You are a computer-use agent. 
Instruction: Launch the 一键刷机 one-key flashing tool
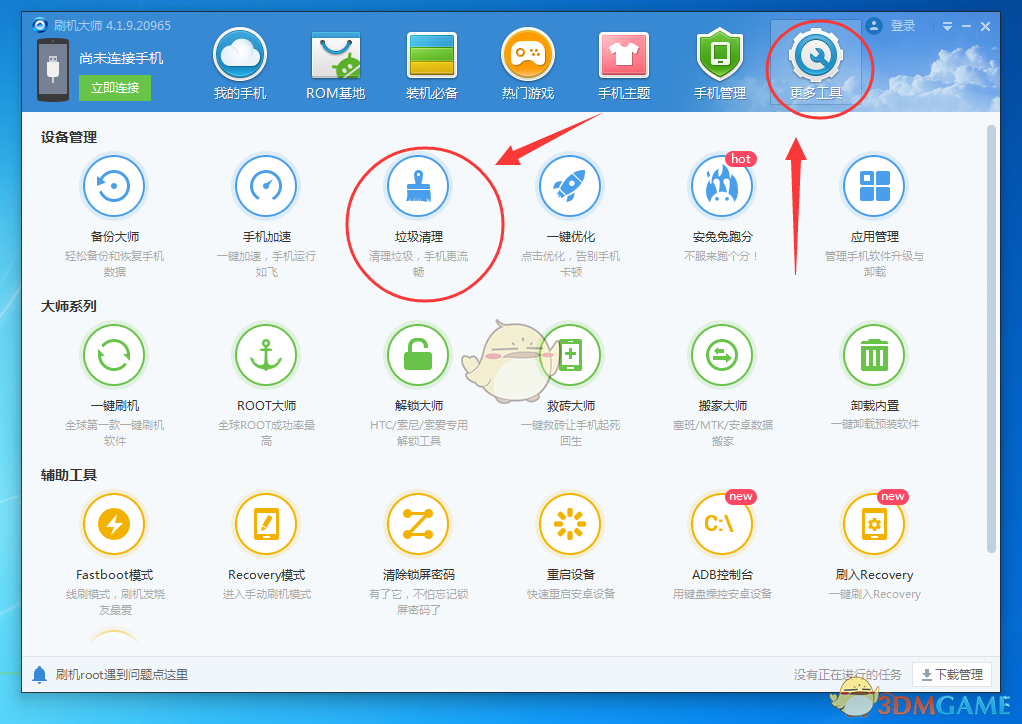(114, 354)
